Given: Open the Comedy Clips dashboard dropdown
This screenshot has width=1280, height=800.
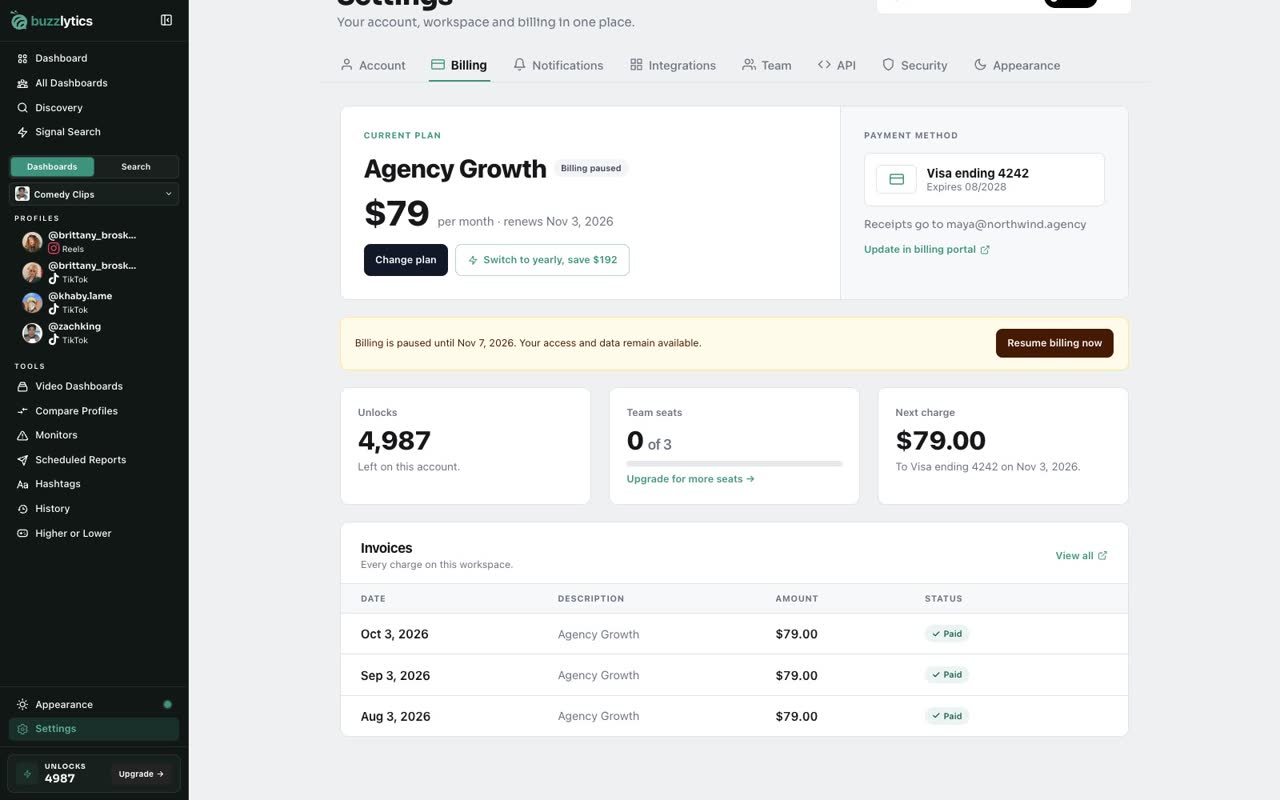Looking at the screenshot, I should point(94,194).
